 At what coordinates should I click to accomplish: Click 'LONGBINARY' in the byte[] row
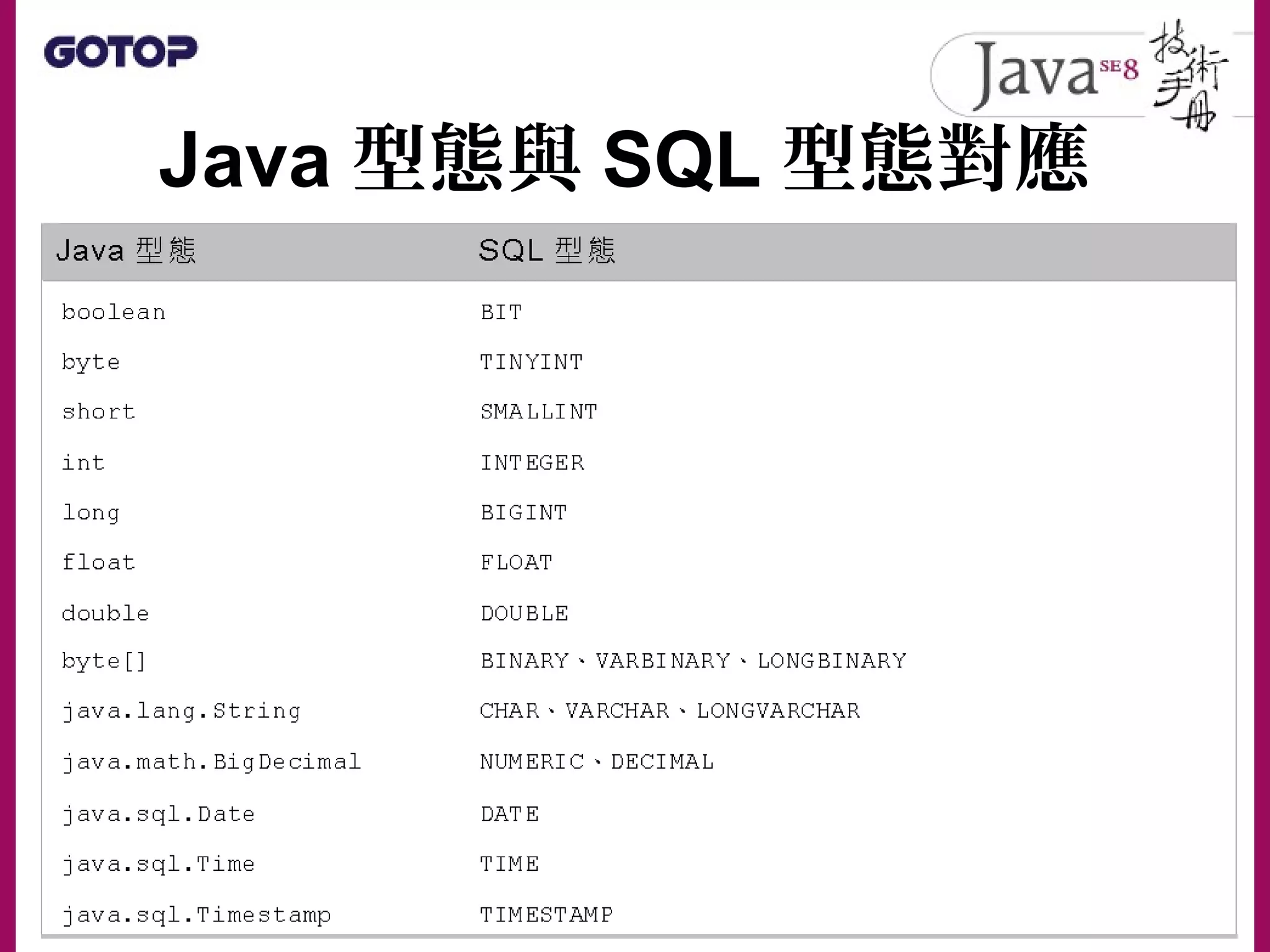(832, 661)
